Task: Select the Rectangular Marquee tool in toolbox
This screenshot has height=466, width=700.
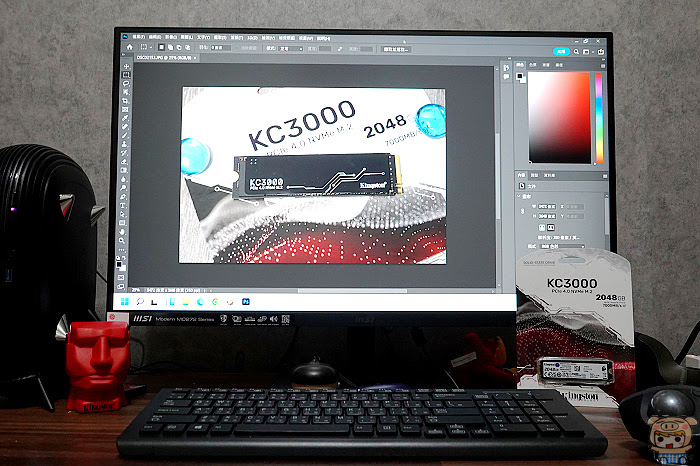Action: pos(126,75)
